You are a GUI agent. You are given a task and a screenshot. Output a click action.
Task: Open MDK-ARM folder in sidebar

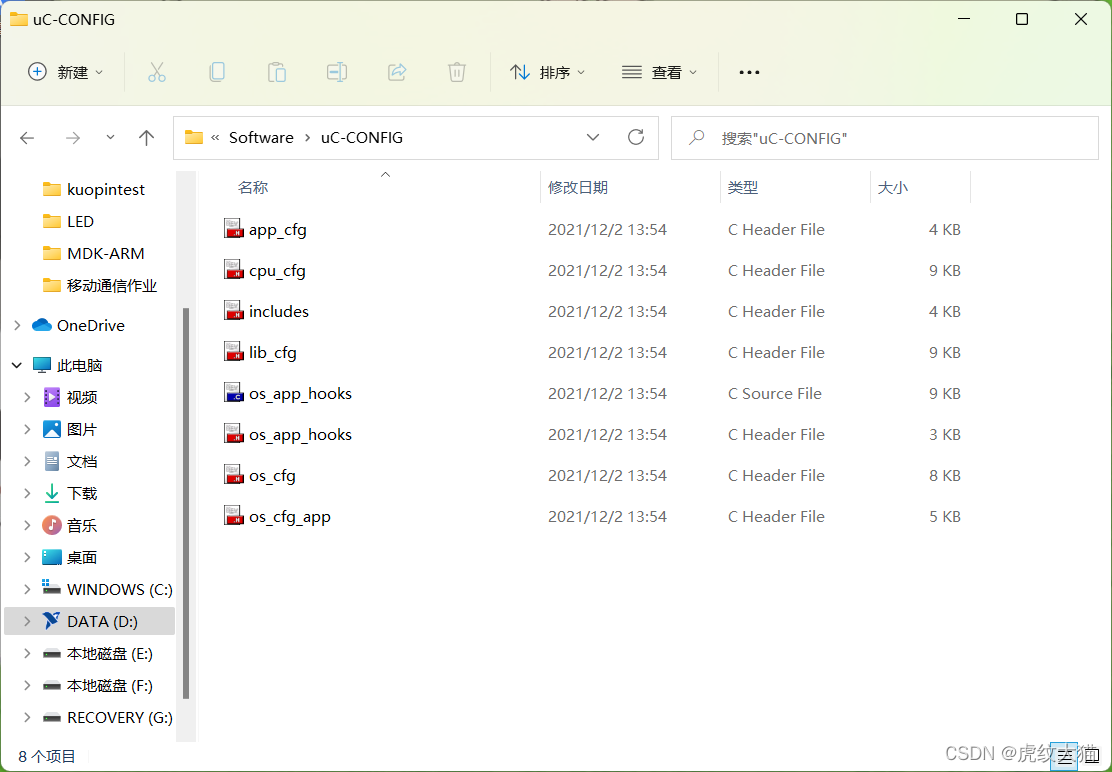93,253
